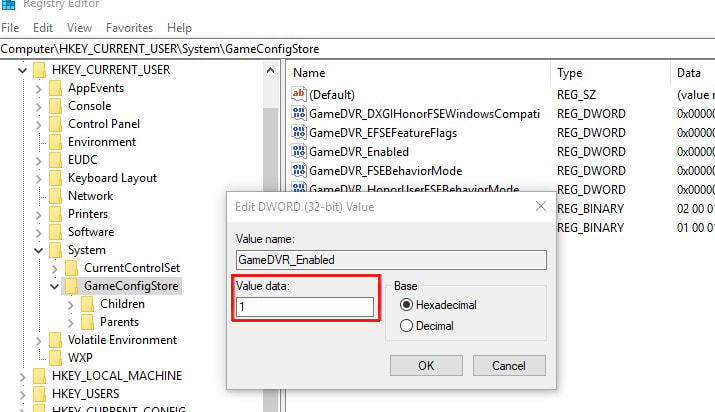Select the Control Panel folder icon
The image size is (715, 412).
[x=55, y=124]
